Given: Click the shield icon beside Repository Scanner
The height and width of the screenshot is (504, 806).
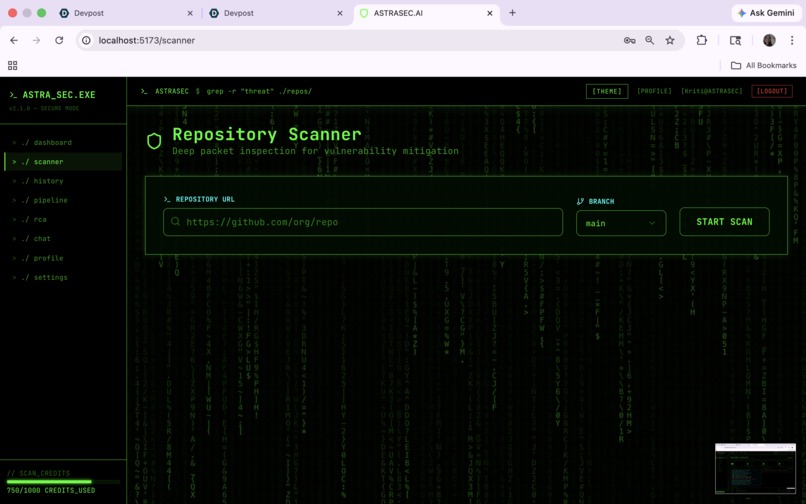Looking at the screenshot, I should coord(154,141).
